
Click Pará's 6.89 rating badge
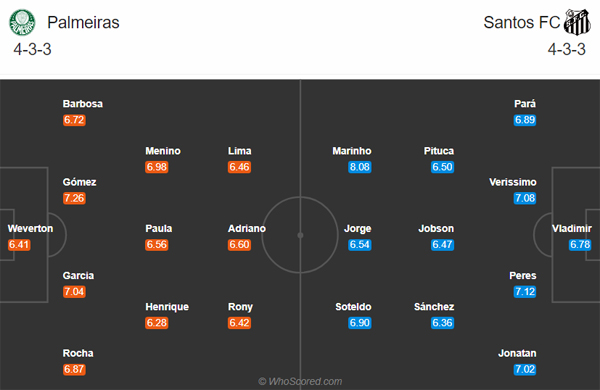tap(525, 120)
